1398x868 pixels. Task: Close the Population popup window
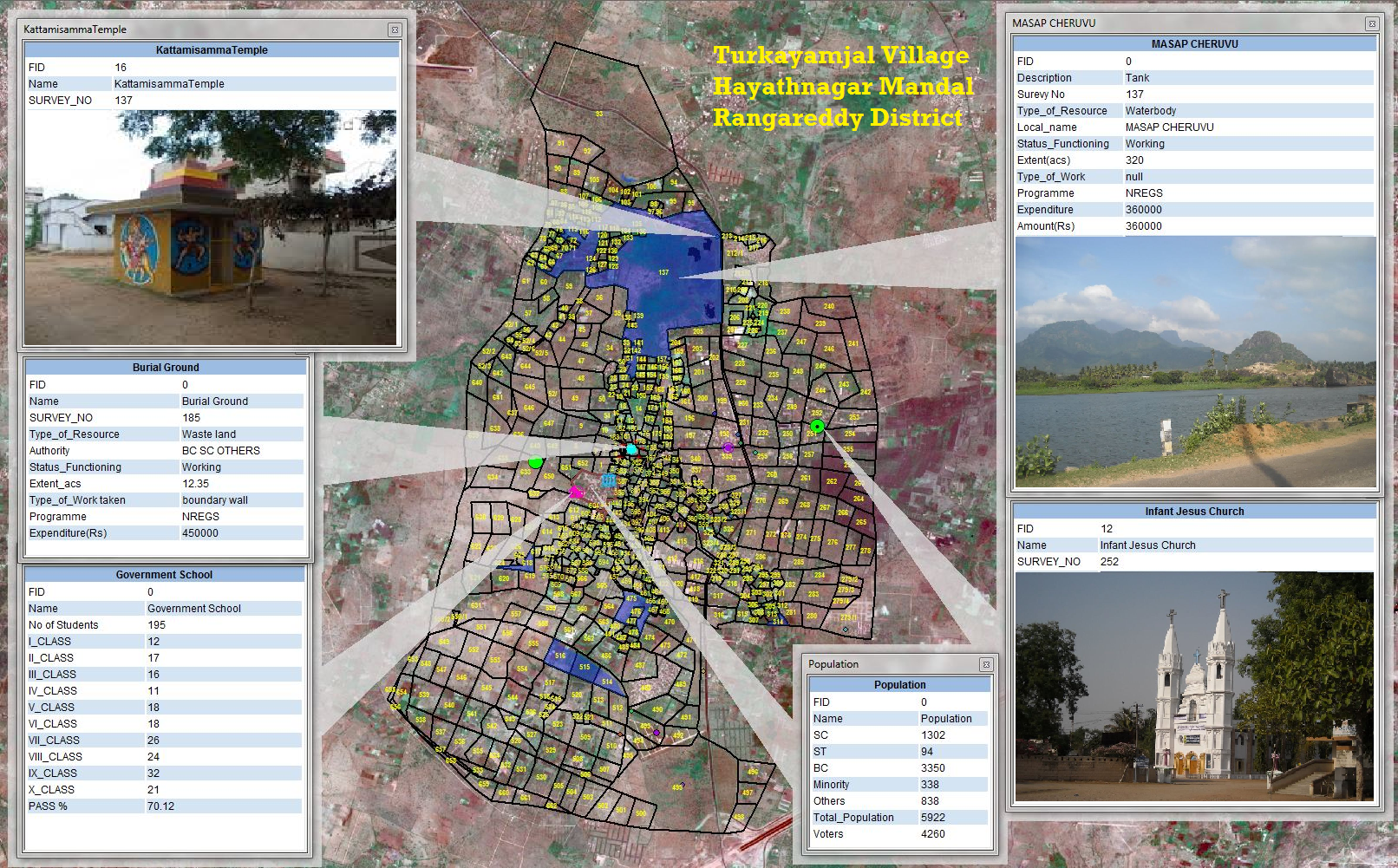point(985,664)
